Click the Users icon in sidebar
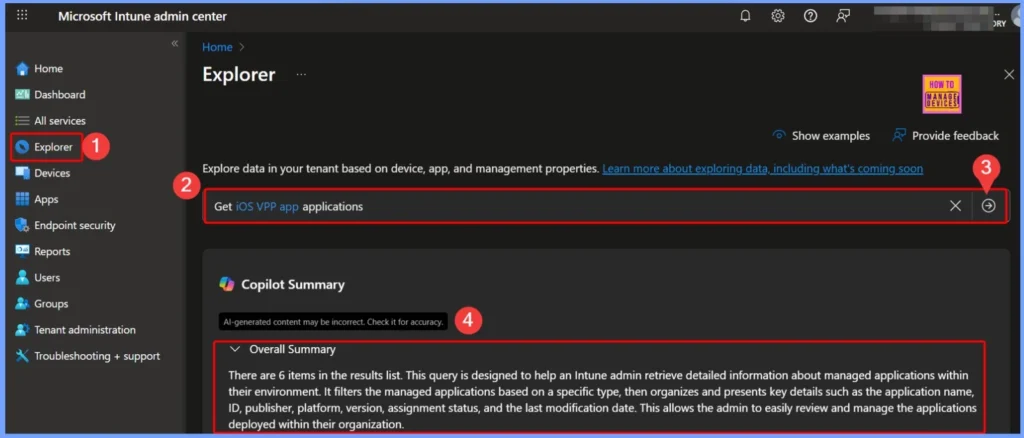Viewport: 1024px width, 438px height. tap(23, 277)
